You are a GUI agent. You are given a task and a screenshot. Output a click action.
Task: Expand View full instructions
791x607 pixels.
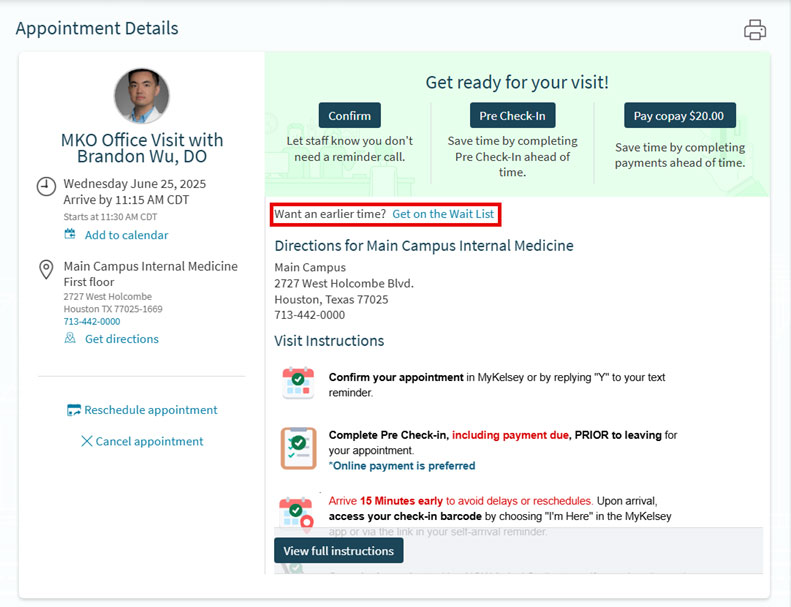(x=338, y=551)
